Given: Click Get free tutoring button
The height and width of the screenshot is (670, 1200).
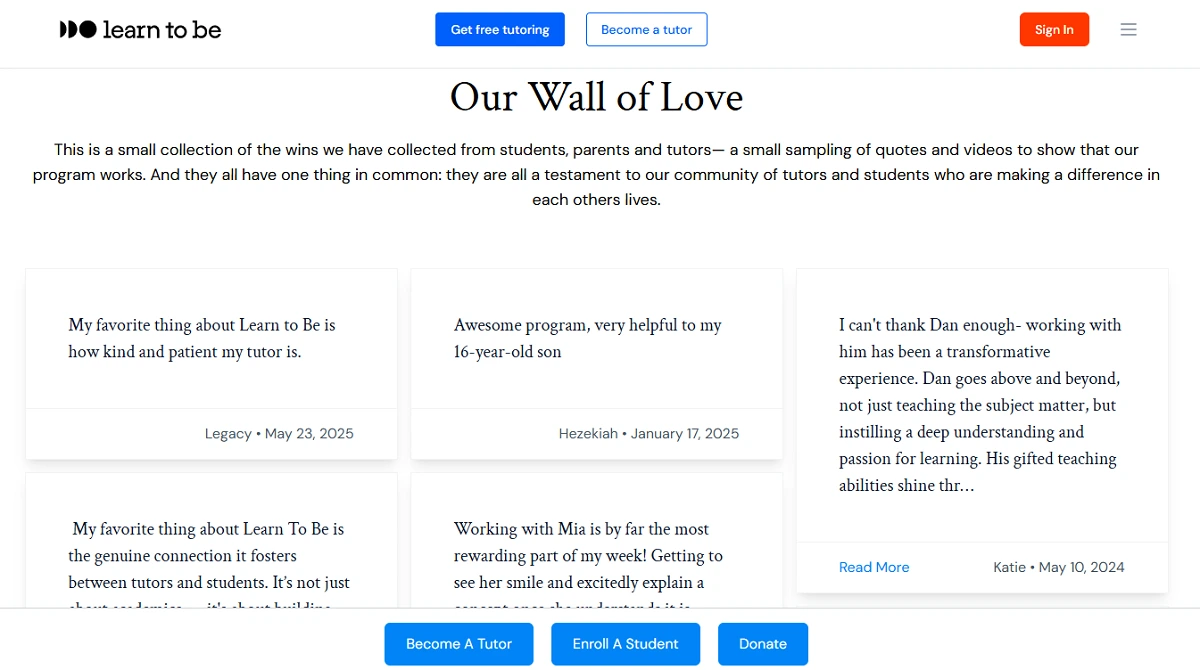Looking at the screenshot, I should [x=500, y=30].
